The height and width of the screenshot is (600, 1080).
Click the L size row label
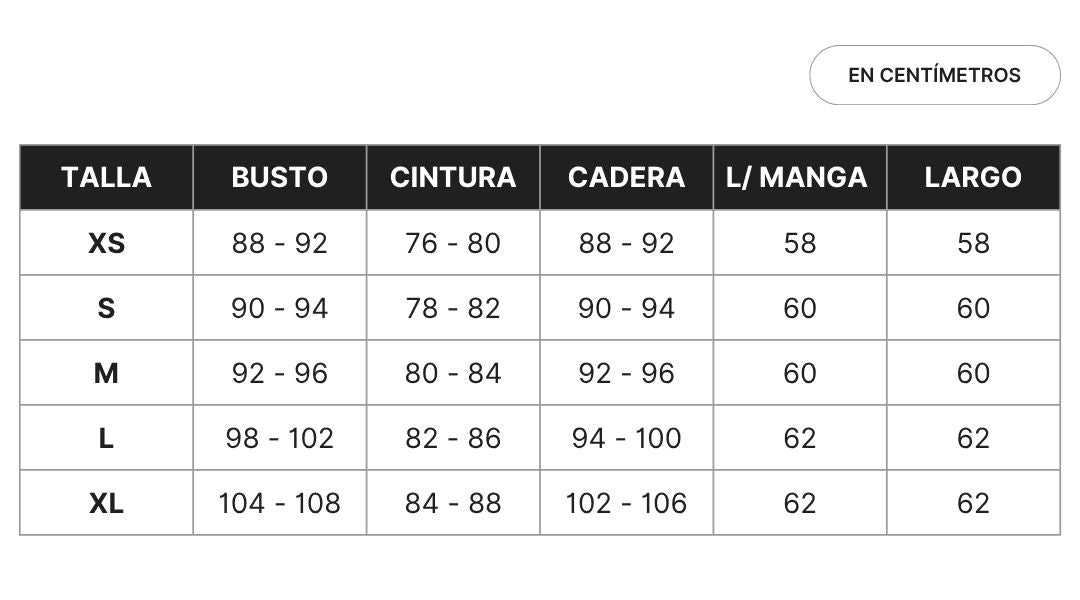(x=106, y=438)
